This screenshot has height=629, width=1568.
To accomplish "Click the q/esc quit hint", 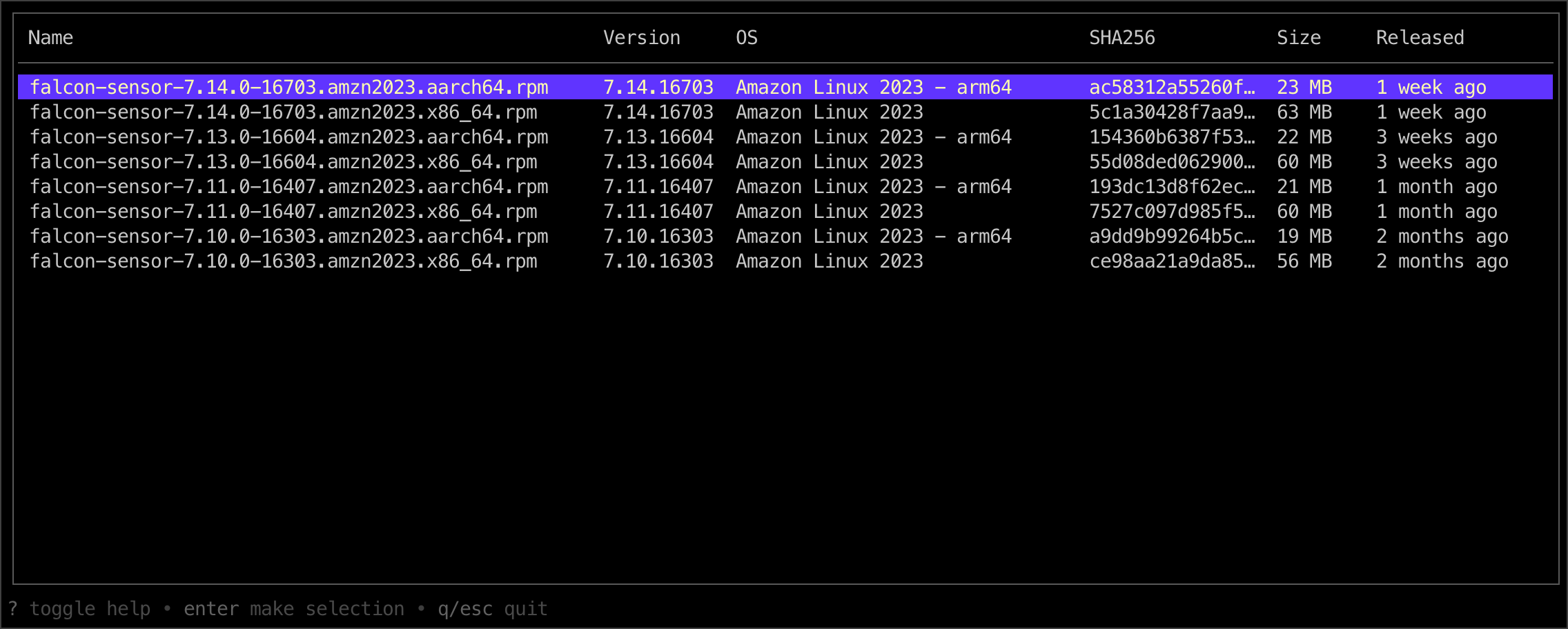I will pos(492,609).
